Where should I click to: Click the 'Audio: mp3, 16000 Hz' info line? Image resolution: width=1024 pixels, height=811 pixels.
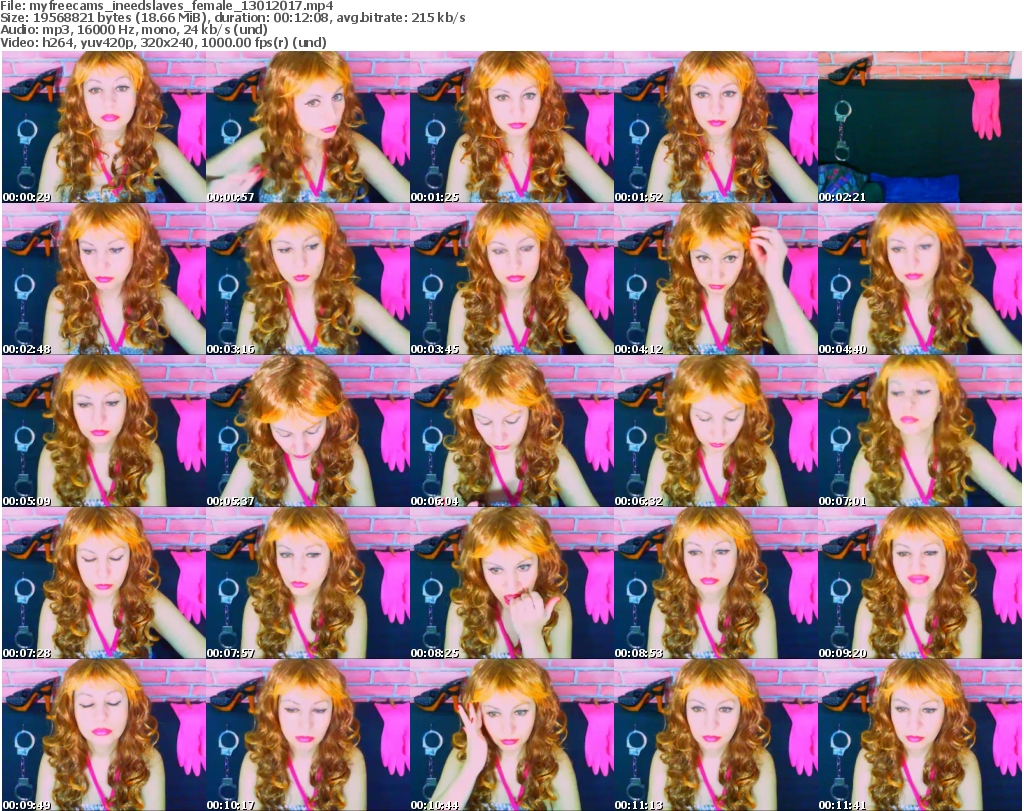134,30
